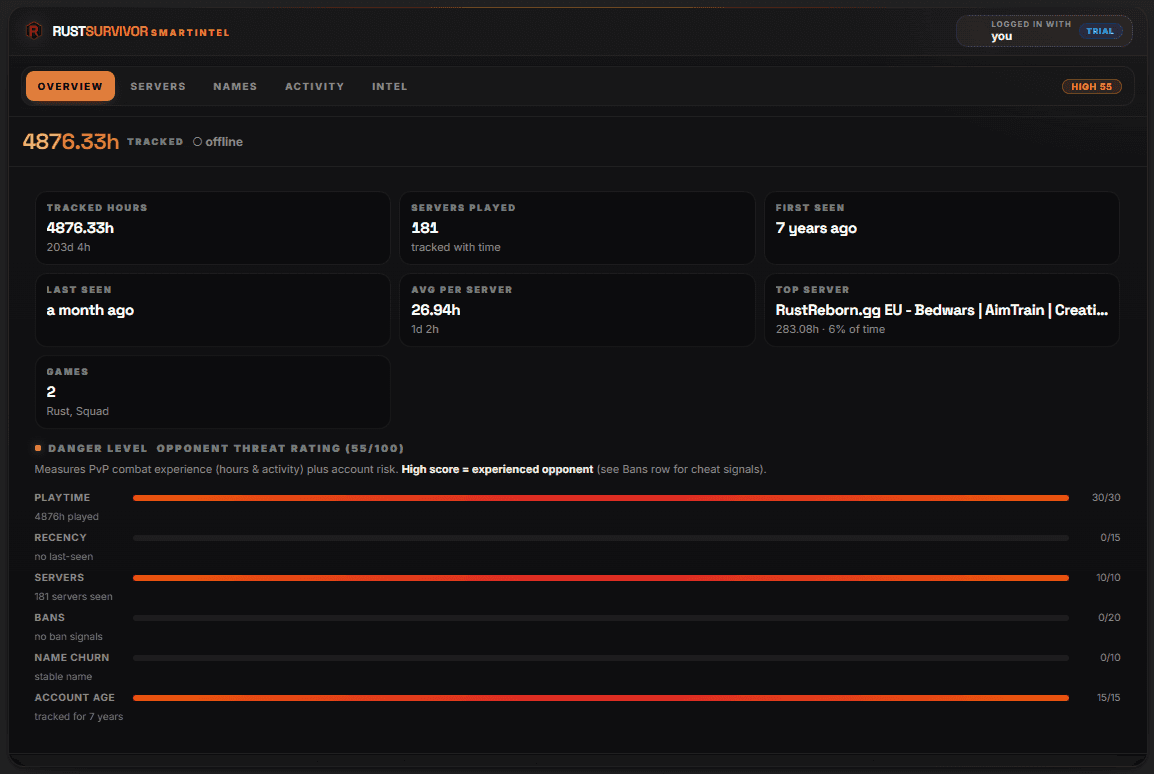Screen dimensions: 1154x774
Task: Click the offline status indicator circle
Action: pyautogui.click(x=197, y=142)
